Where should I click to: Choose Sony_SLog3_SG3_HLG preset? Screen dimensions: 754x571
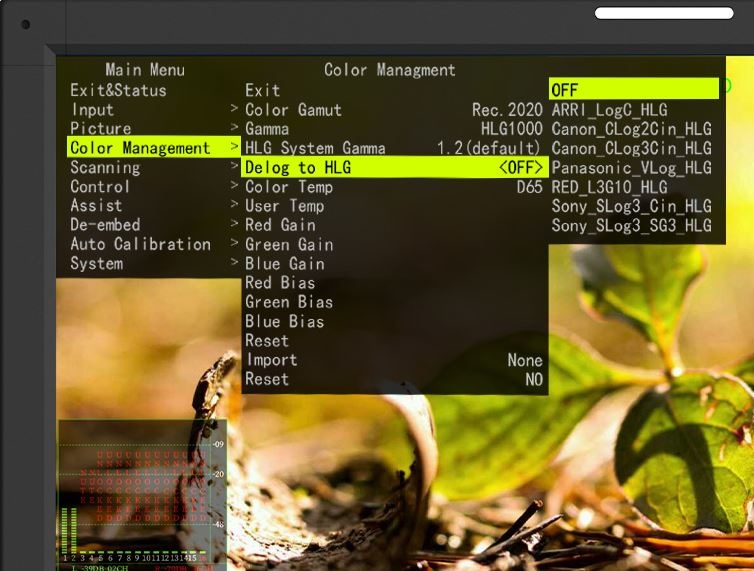[631, 225]
